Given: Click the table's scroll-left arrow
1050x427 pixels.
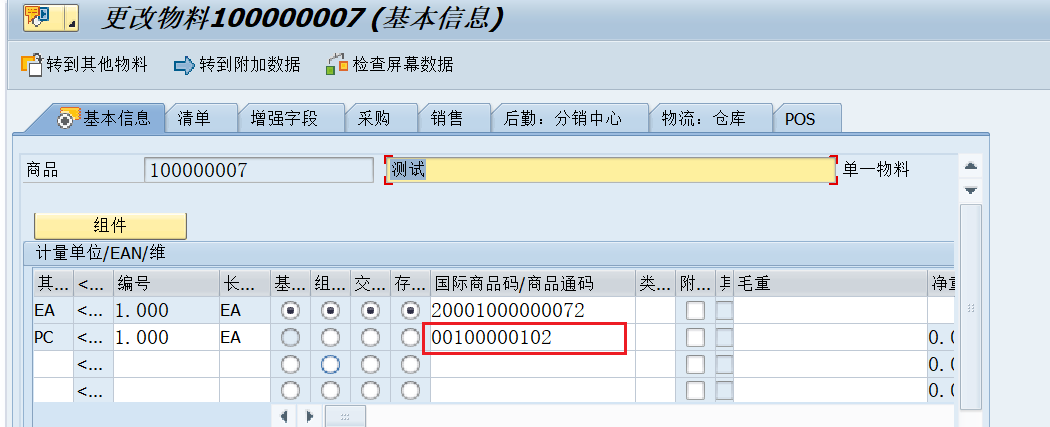Looking at the screenshot, I should (x=284, y=416).
